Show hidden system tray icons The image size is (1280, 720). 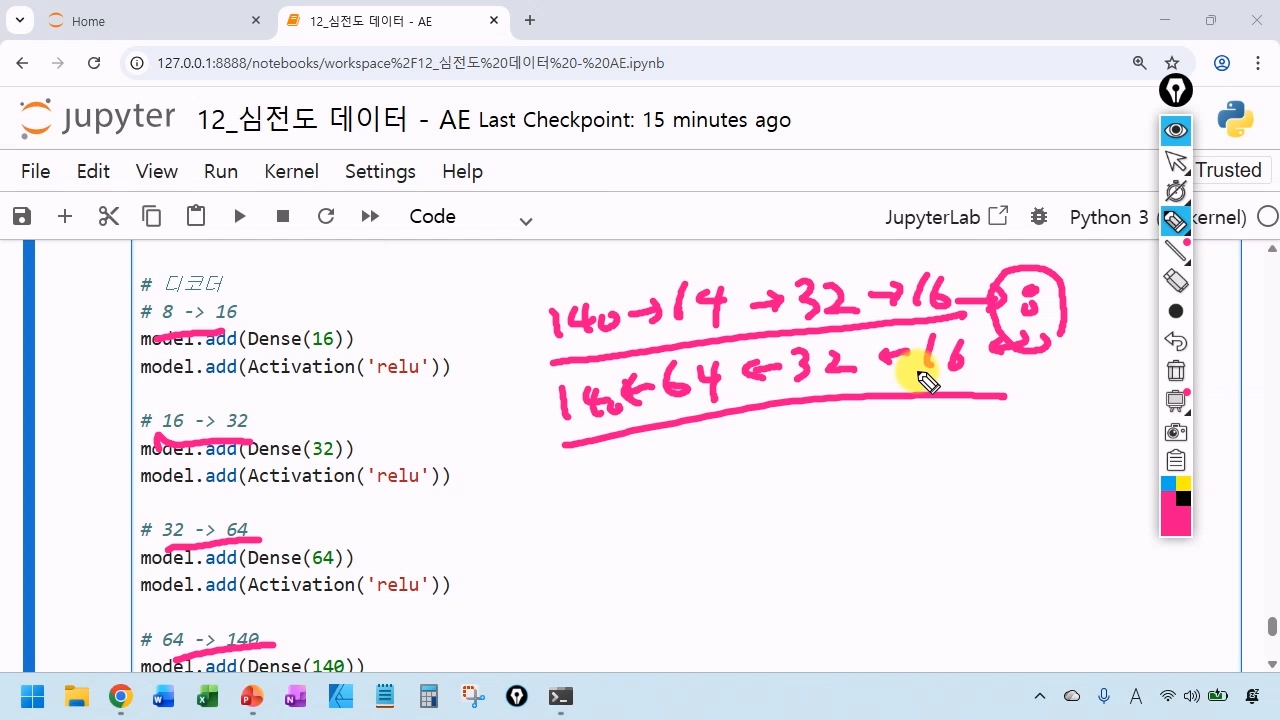point(1040,696)
